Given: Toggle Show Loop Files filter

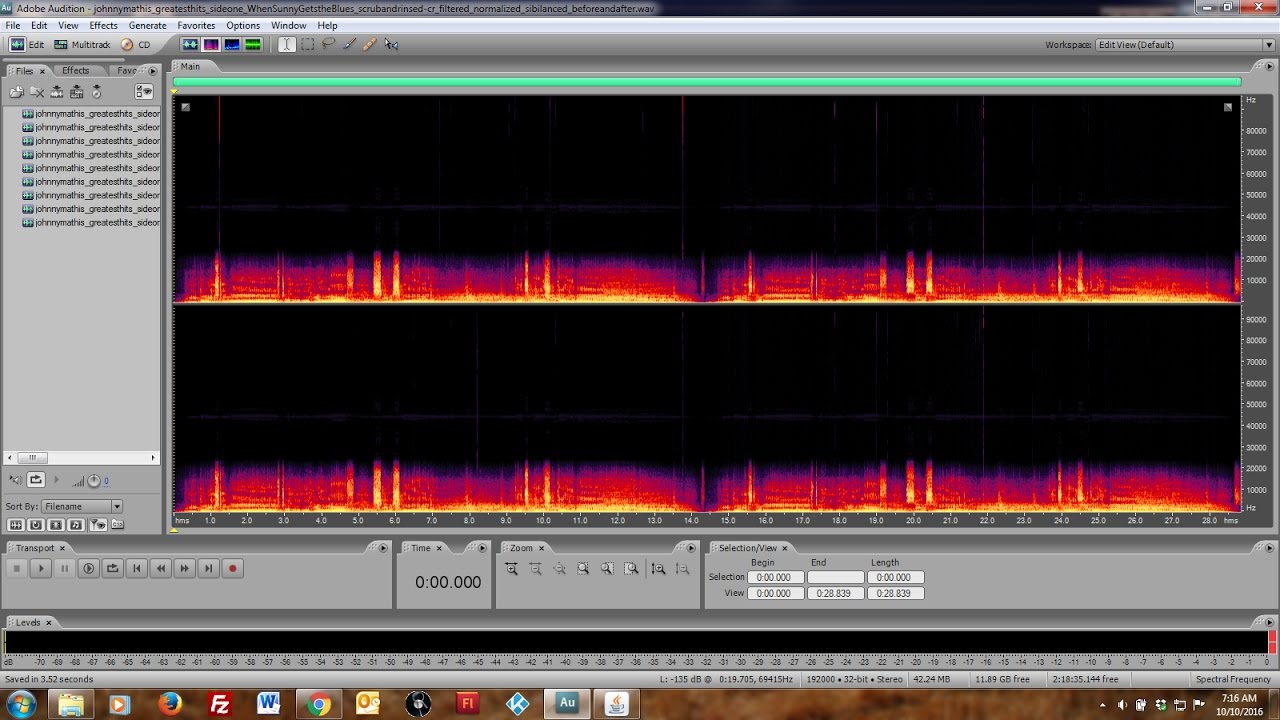Looking at the screenshot, I should point(36,524).
